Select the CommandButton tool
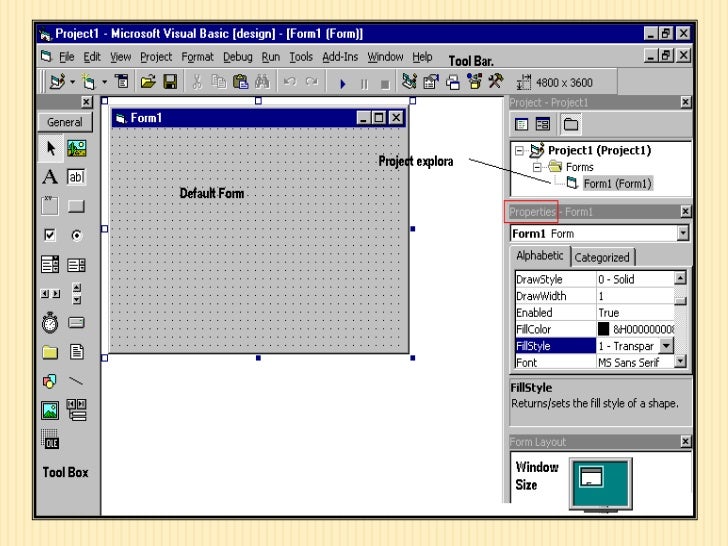 pyautogui.click(x=77, y=206)
